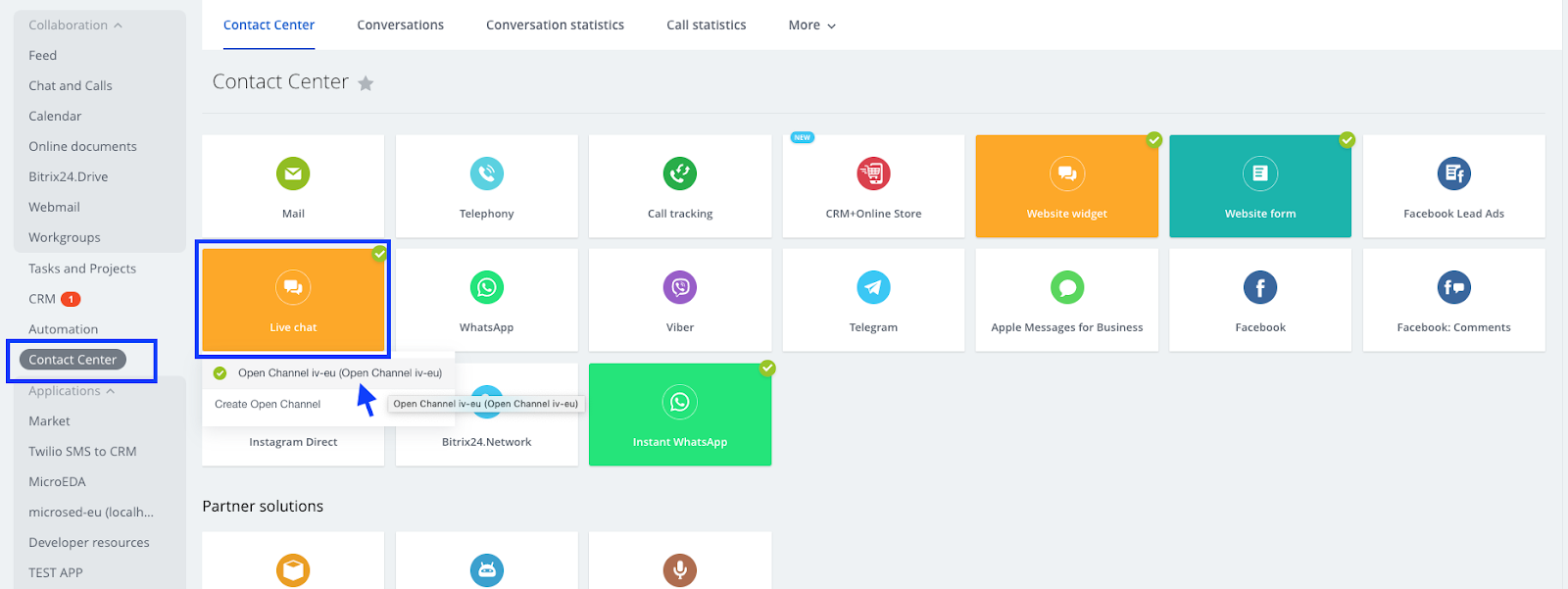Switch to the Contact Center tab
1568x589 pixels.
tap(269, 25)
